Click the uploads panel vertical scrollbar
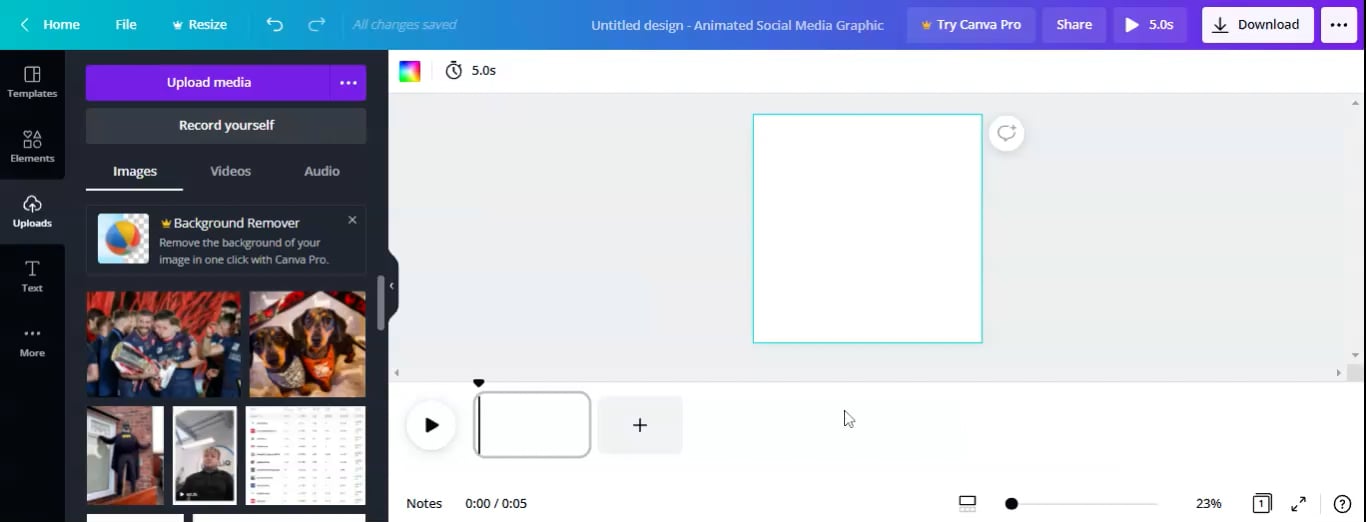 pos(380,304)
